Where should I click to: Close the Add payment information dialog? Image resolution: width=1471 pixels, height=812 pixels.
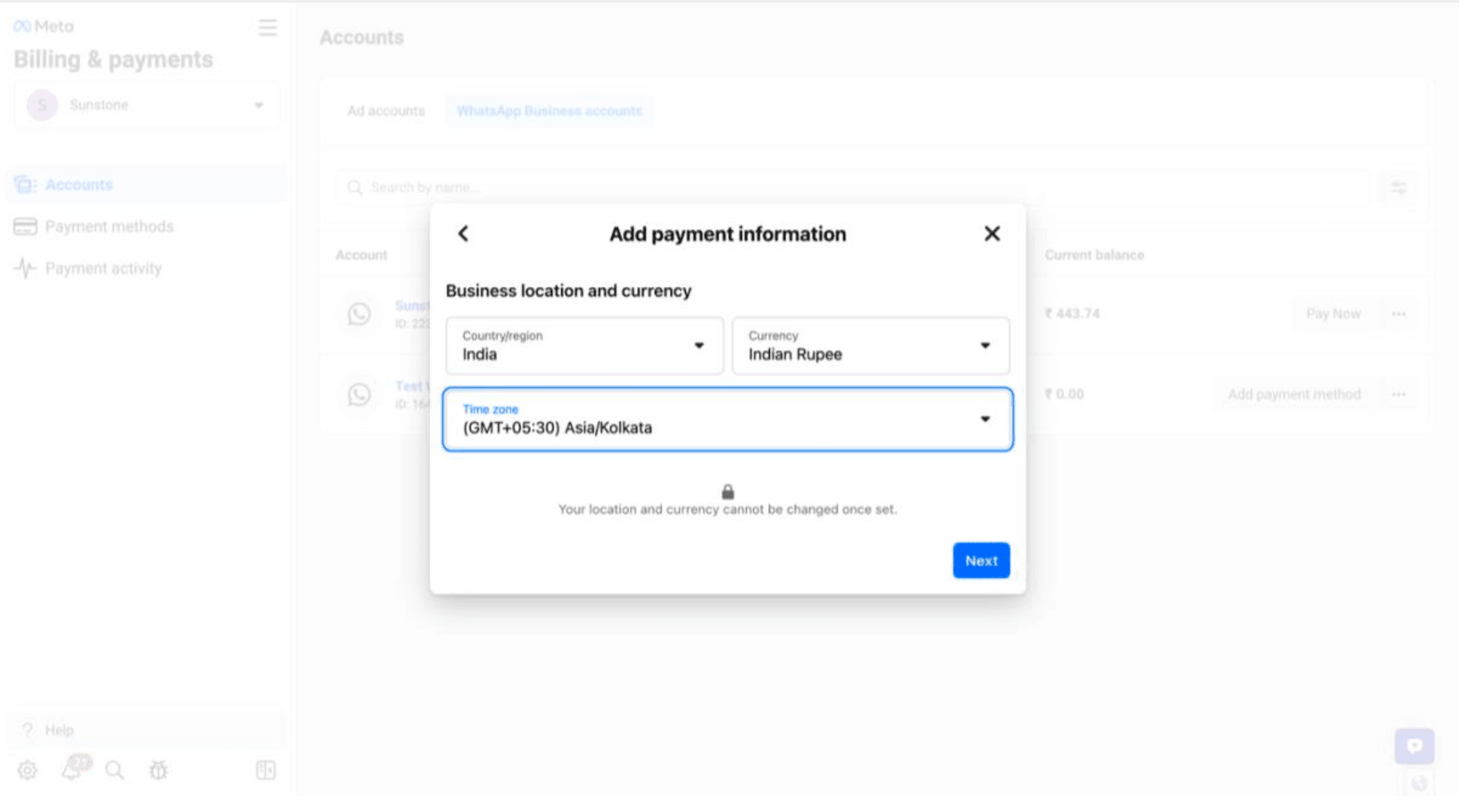(991, 233)
